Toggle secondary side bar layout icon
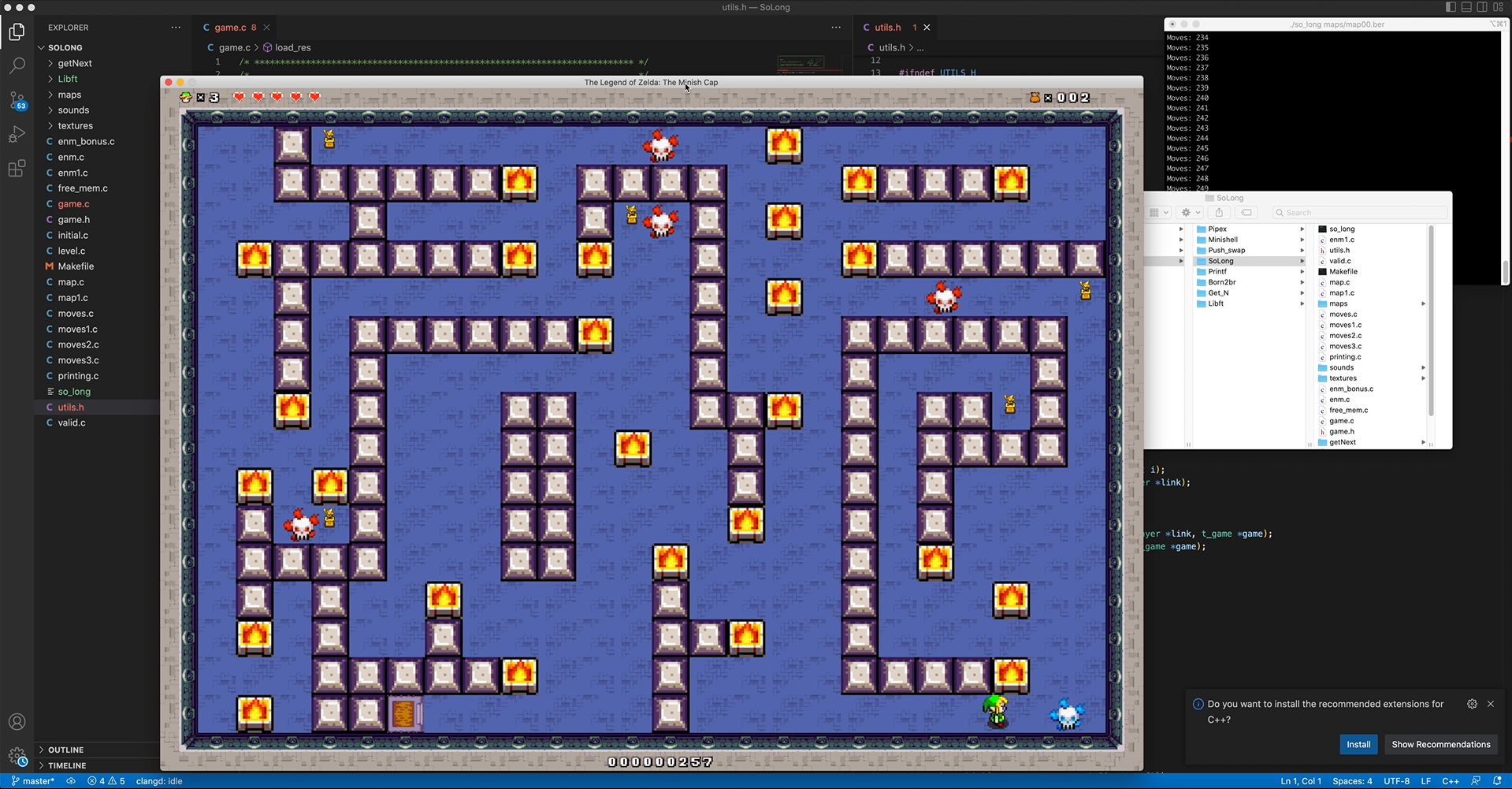Image resolution: width=1512 pixels, height=789 pixels. 1482,7
